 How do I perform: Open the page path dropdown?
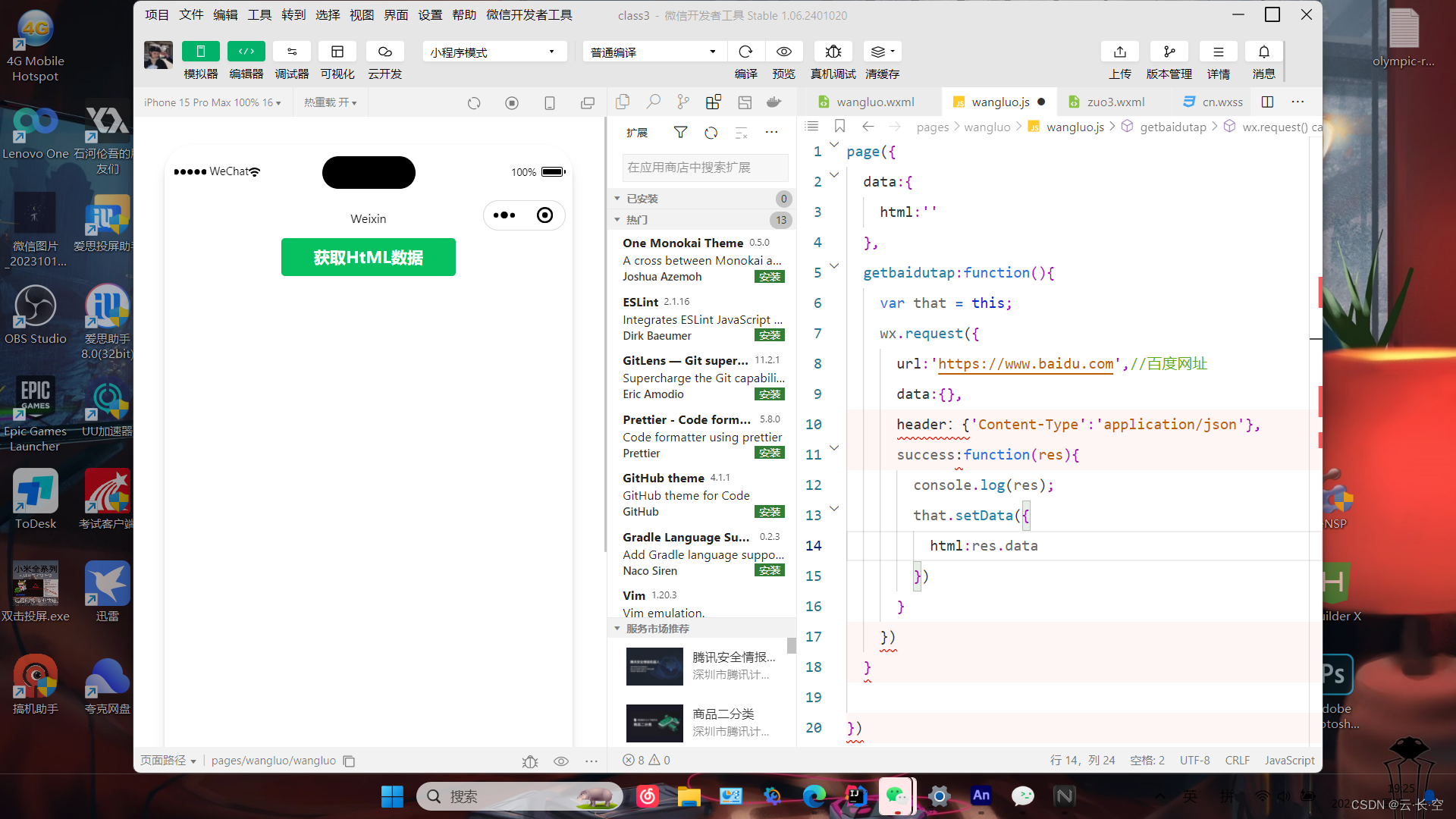coord(168,761)
